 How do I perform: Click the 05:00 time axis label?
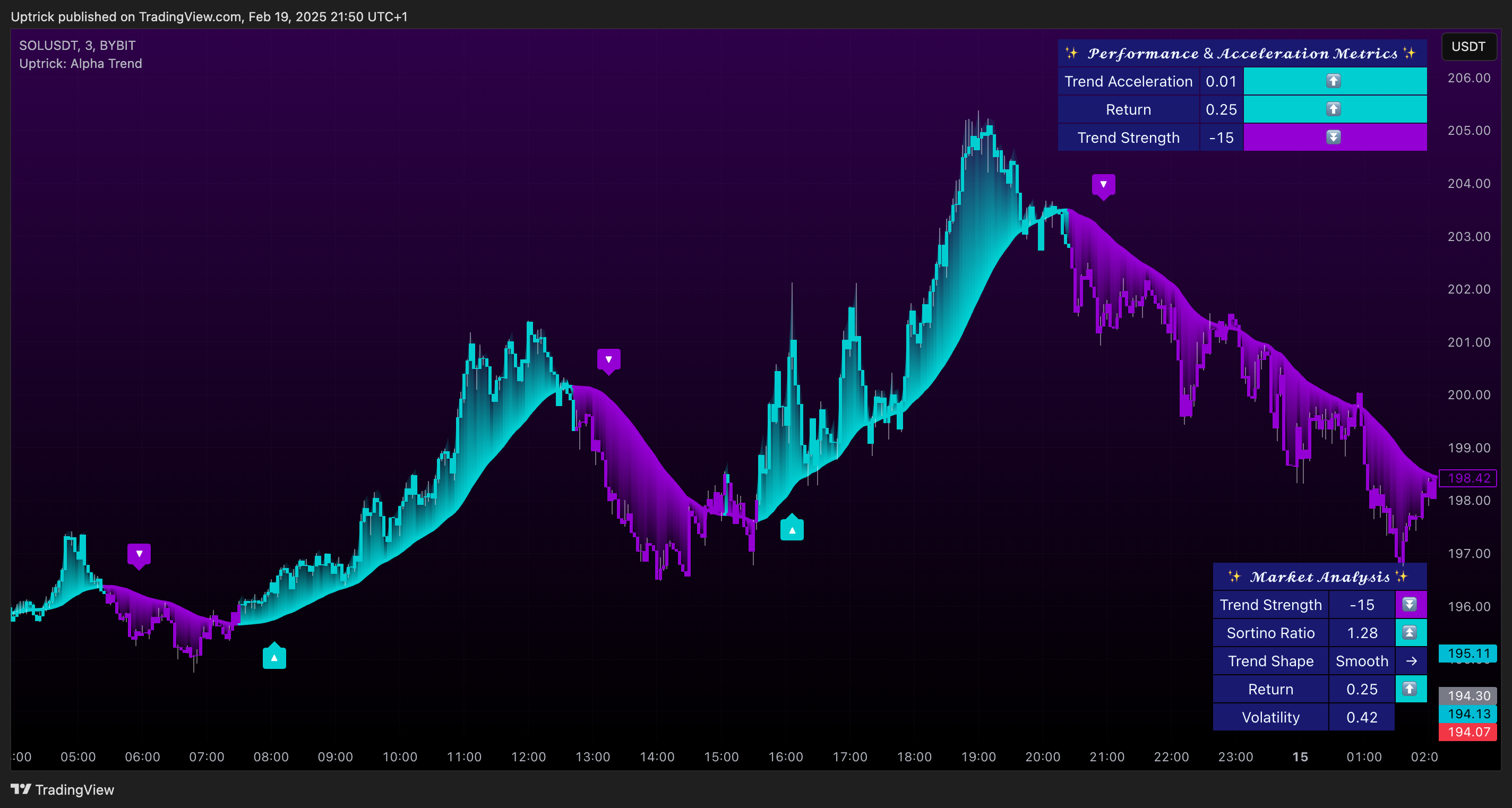[78, 757]
